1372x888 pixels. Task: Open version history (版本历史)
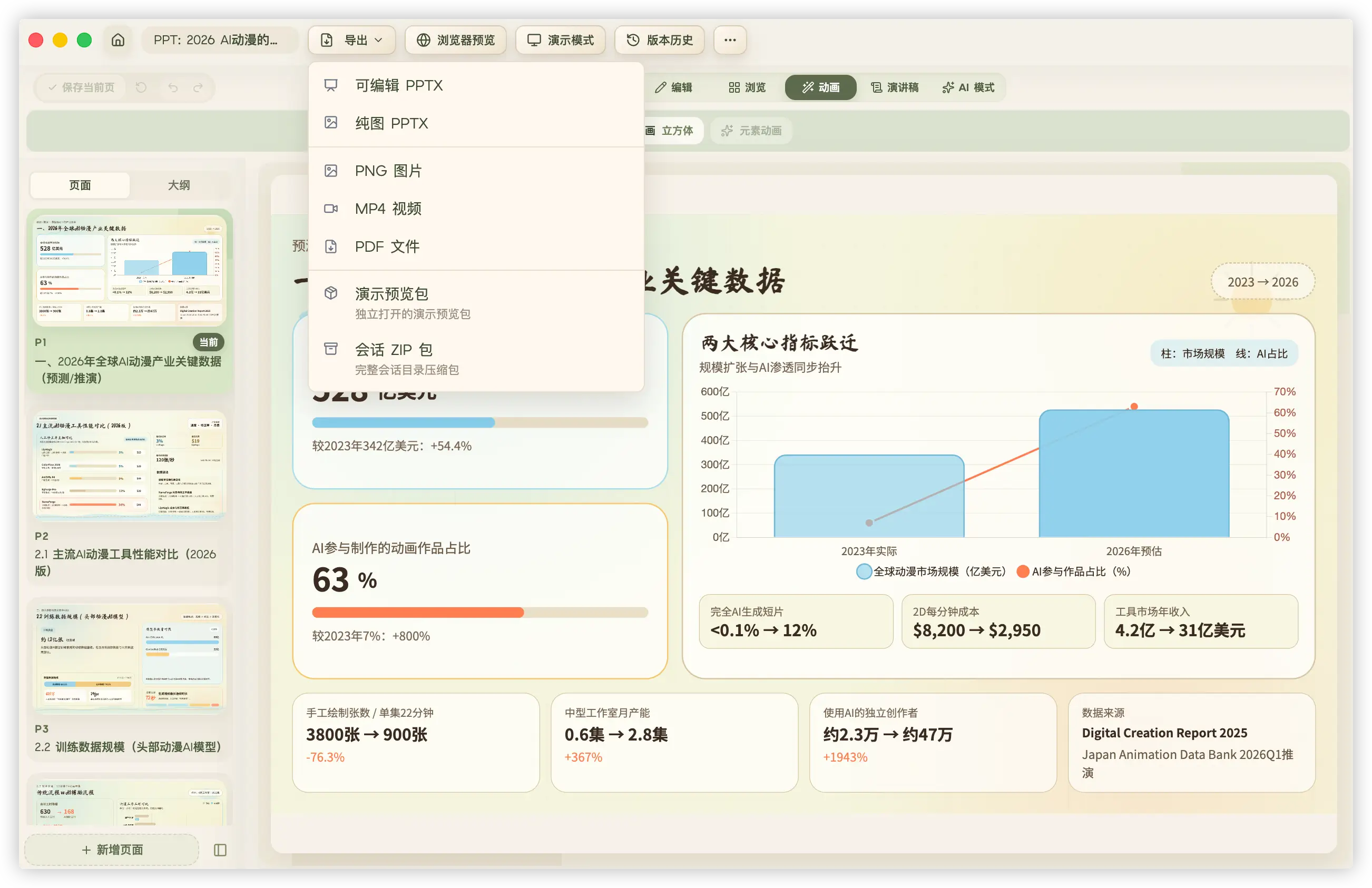[x=660, y=40]
